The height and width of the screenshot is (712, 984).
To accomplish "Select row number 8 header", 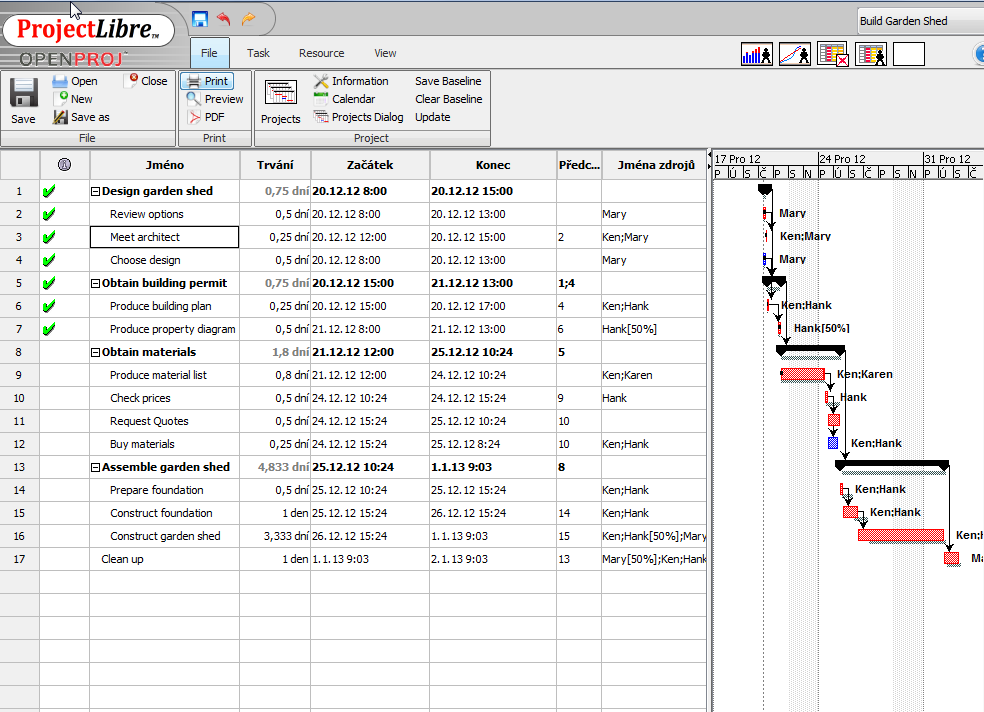I will (x=19, y=353).
